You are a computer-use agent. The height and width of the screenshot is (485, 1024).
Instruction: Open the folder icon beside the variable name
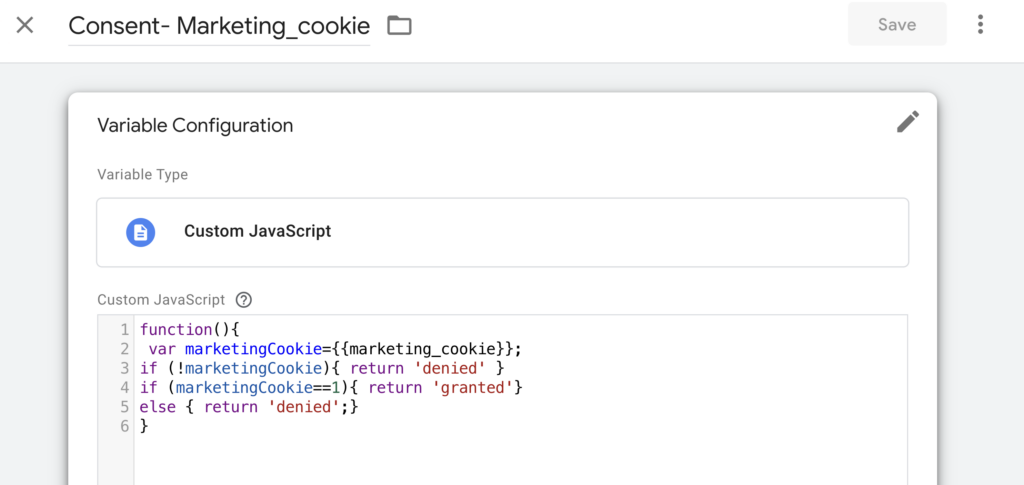coord(399,26)
